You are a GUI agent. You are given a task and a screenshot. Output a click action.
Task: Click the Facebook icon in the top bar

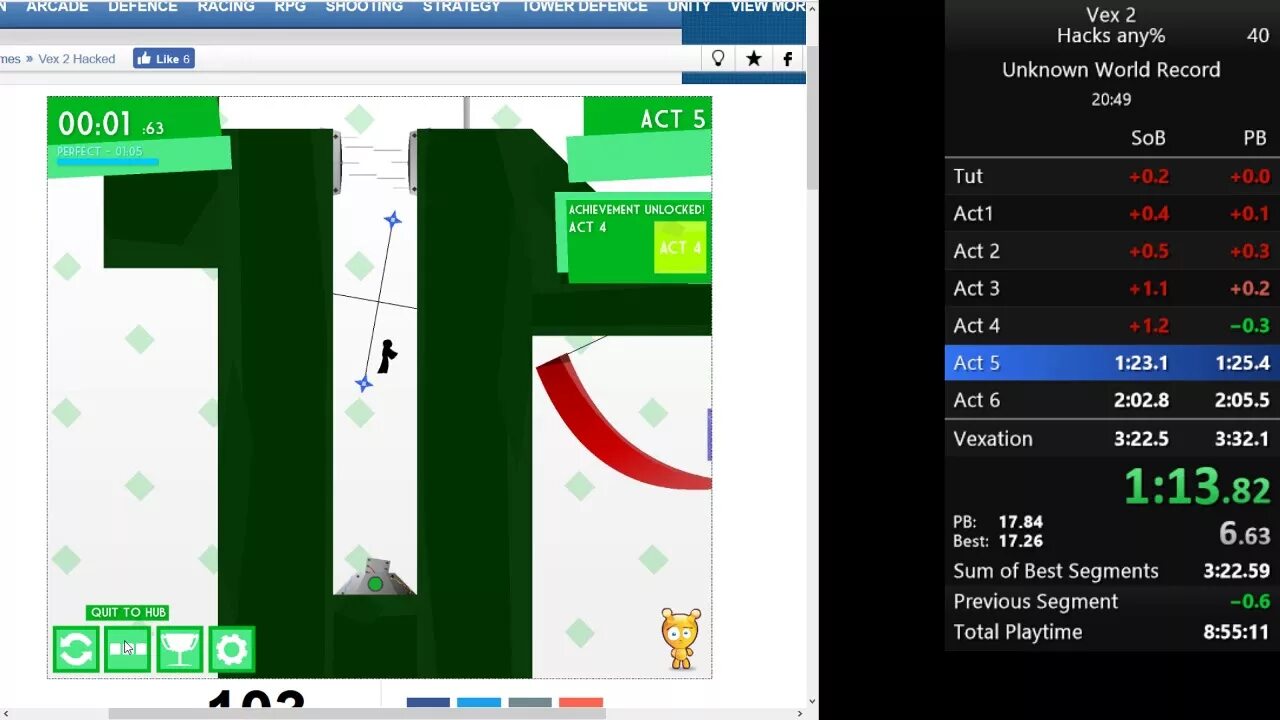(788, 59)
